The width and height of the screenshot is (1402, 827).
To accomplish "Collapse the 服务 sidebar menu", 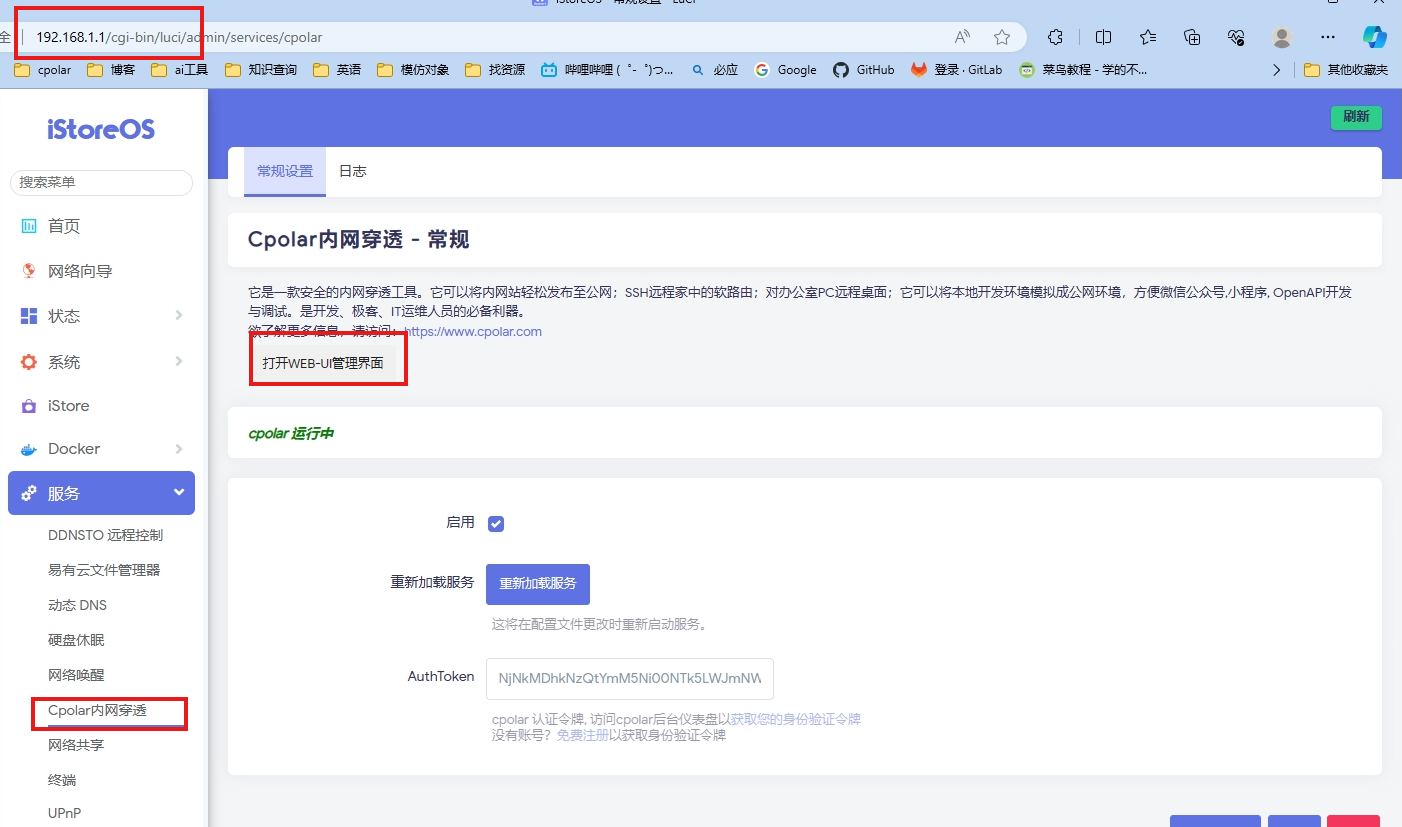I will pos(101,493).
